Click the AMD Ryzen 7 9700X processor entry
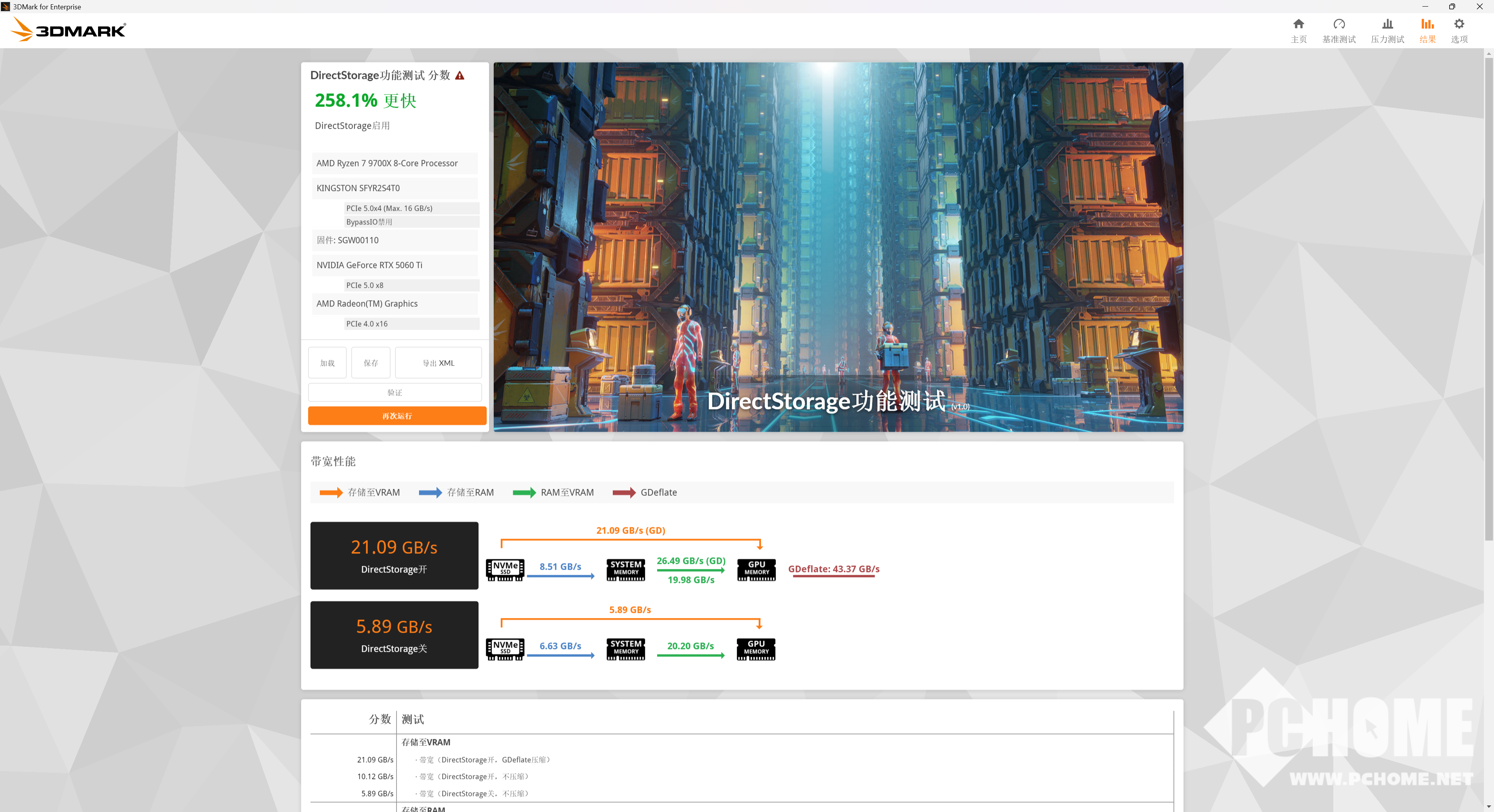Viewport: 1494px width, 812px height. [x=395, y=163]
